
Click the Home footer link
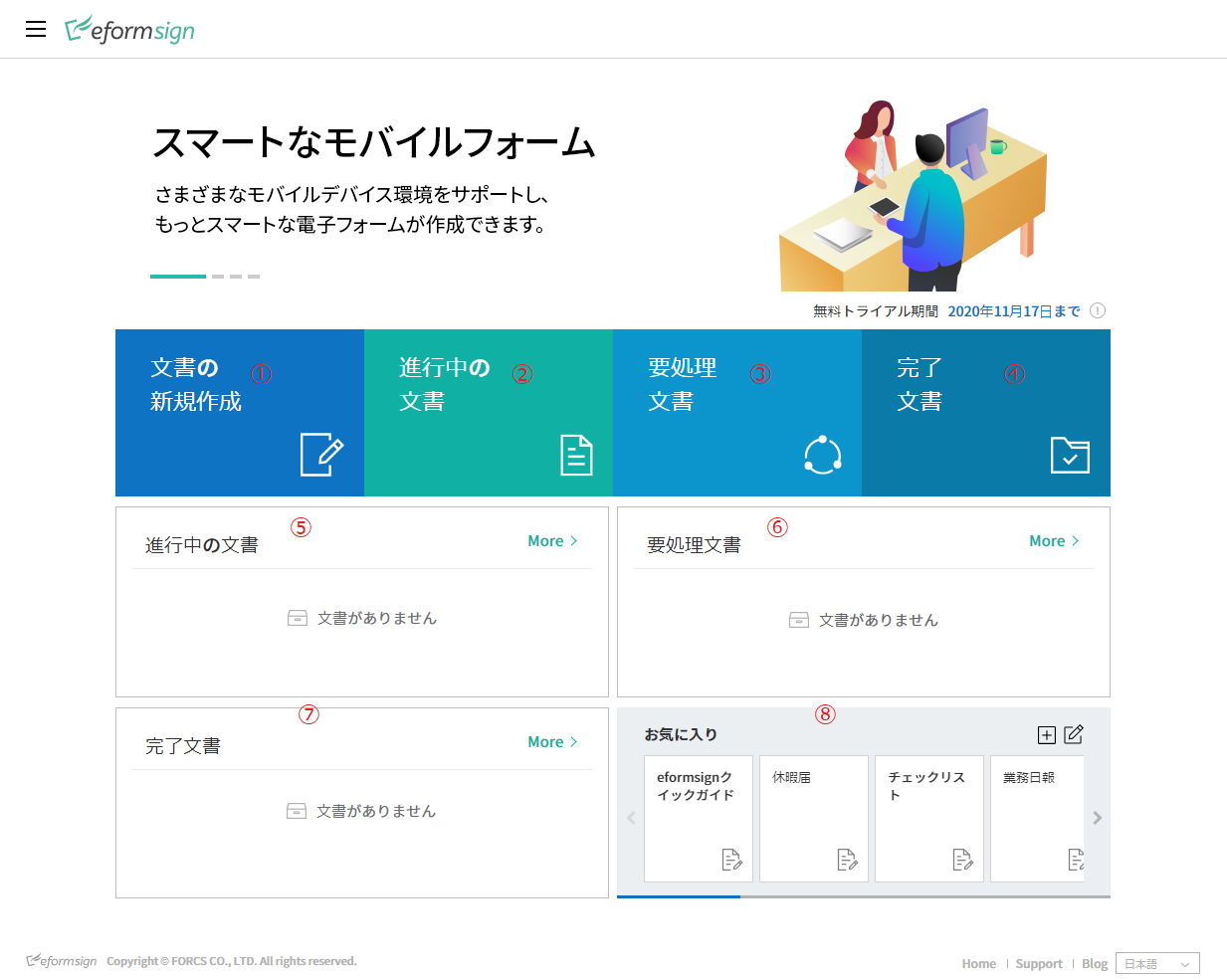[979, 964]
